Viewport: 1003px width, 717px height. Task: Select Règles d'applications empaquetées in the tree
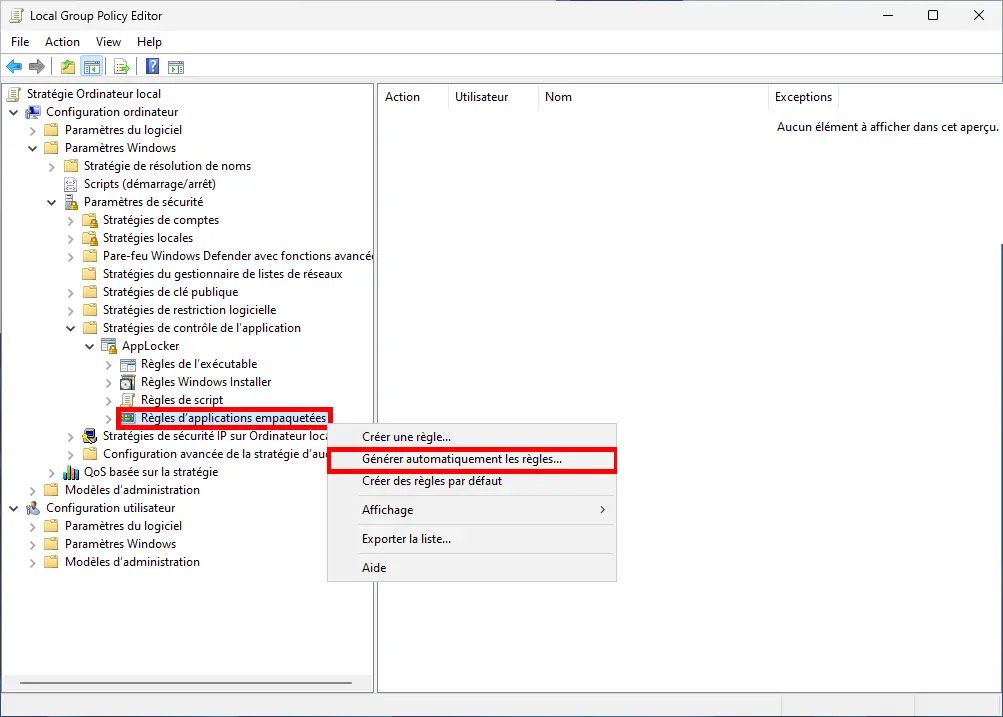224,418
